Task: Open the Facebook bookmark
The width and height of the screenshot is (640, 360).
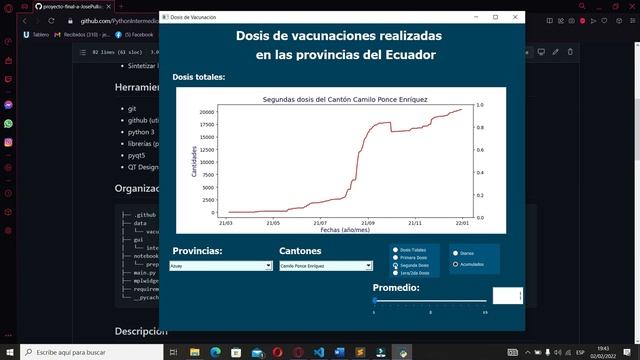Action: pos(134,35)
